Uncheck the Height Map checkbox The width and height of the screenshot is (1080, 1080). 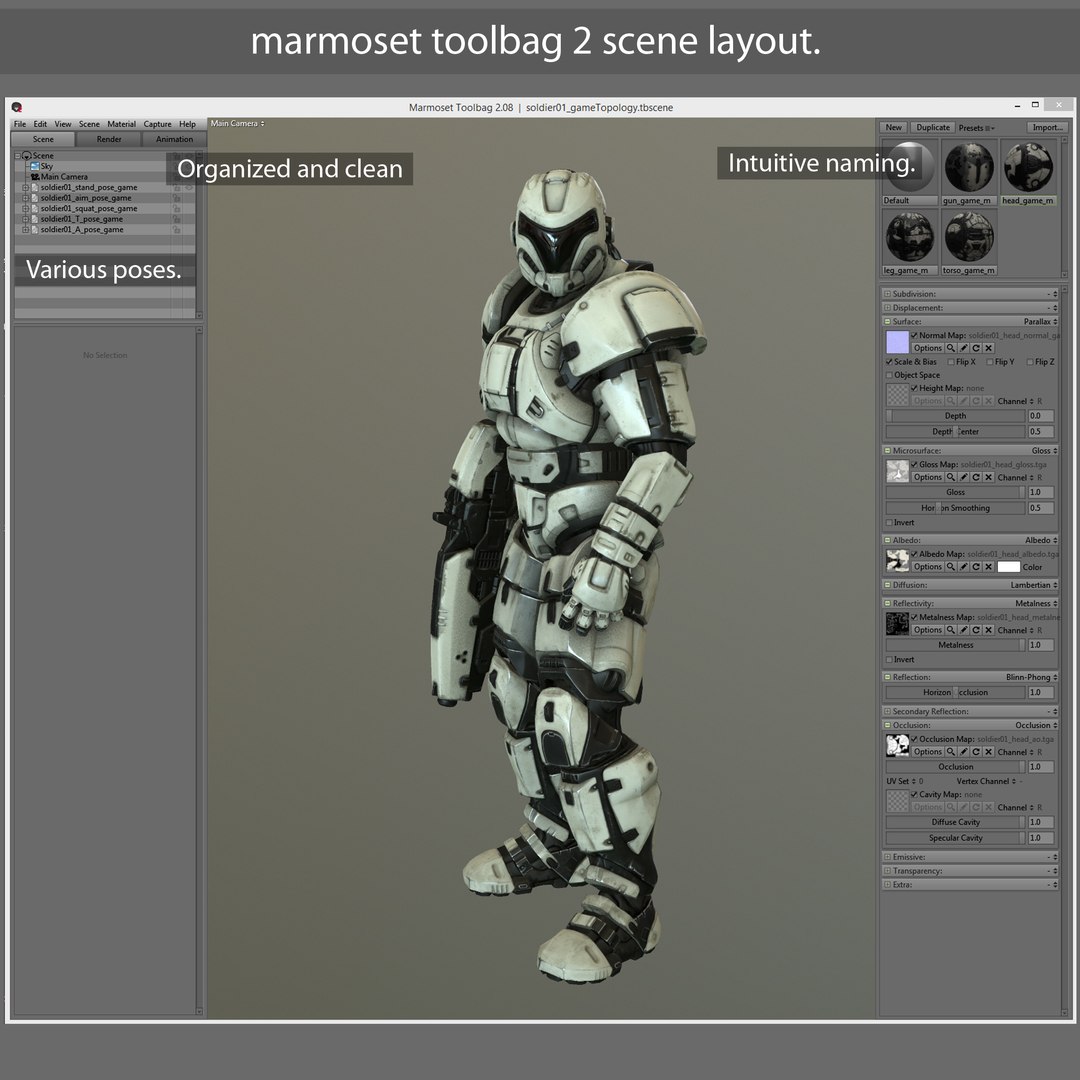915,388
